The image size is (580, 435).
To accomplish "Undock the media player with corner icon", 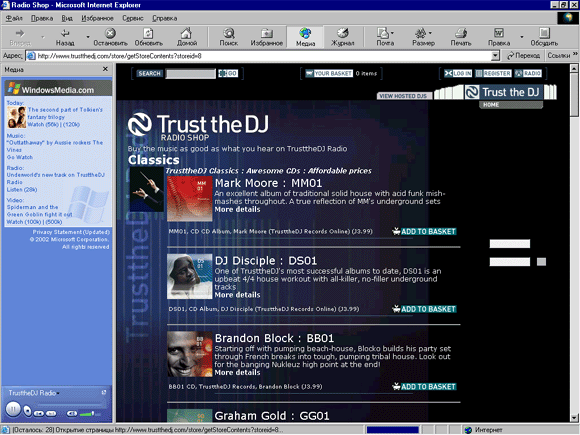I will [x=104, y=392].
